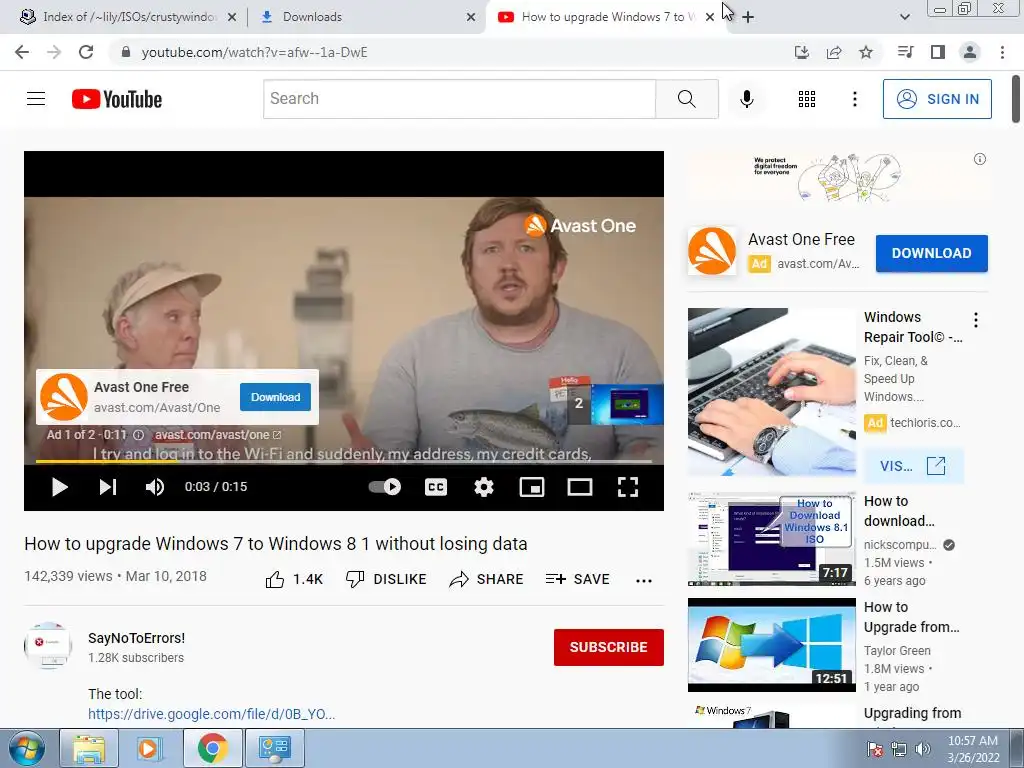The image size is (1024, 768).
Task: Select the How to upgrade Windows 7 tab
Action: 606,17
